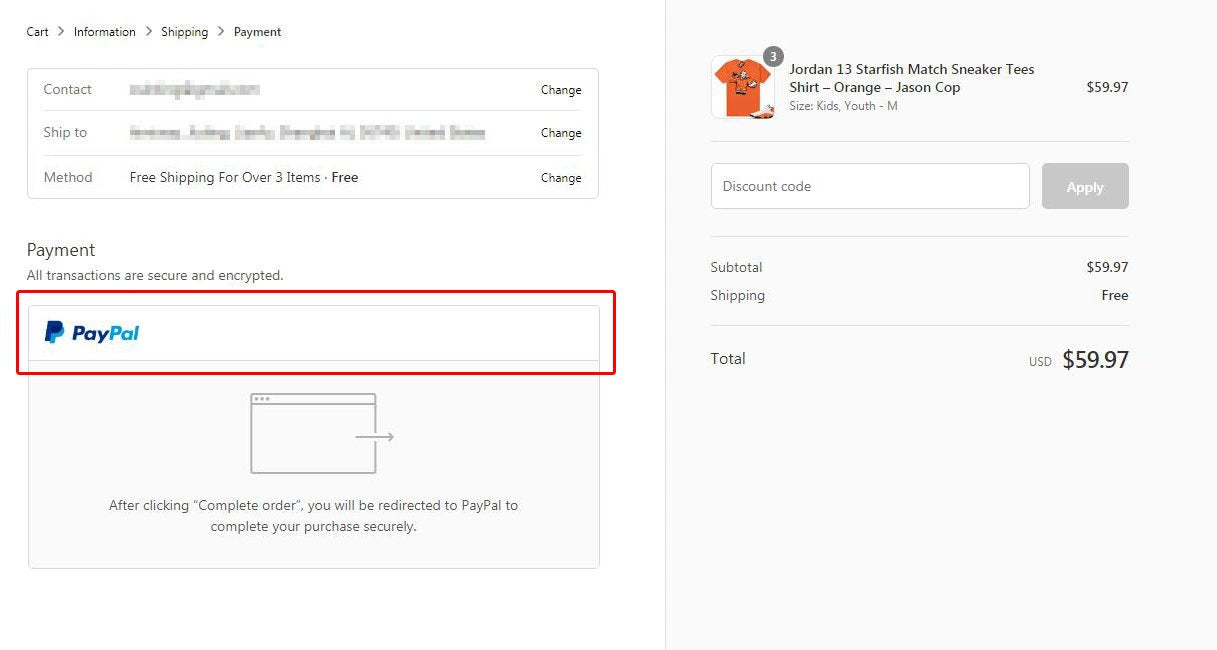Go back to the Cart breadcrumb
The width and height of the screenshot is (1217, 650).
[x=37, y=32]
